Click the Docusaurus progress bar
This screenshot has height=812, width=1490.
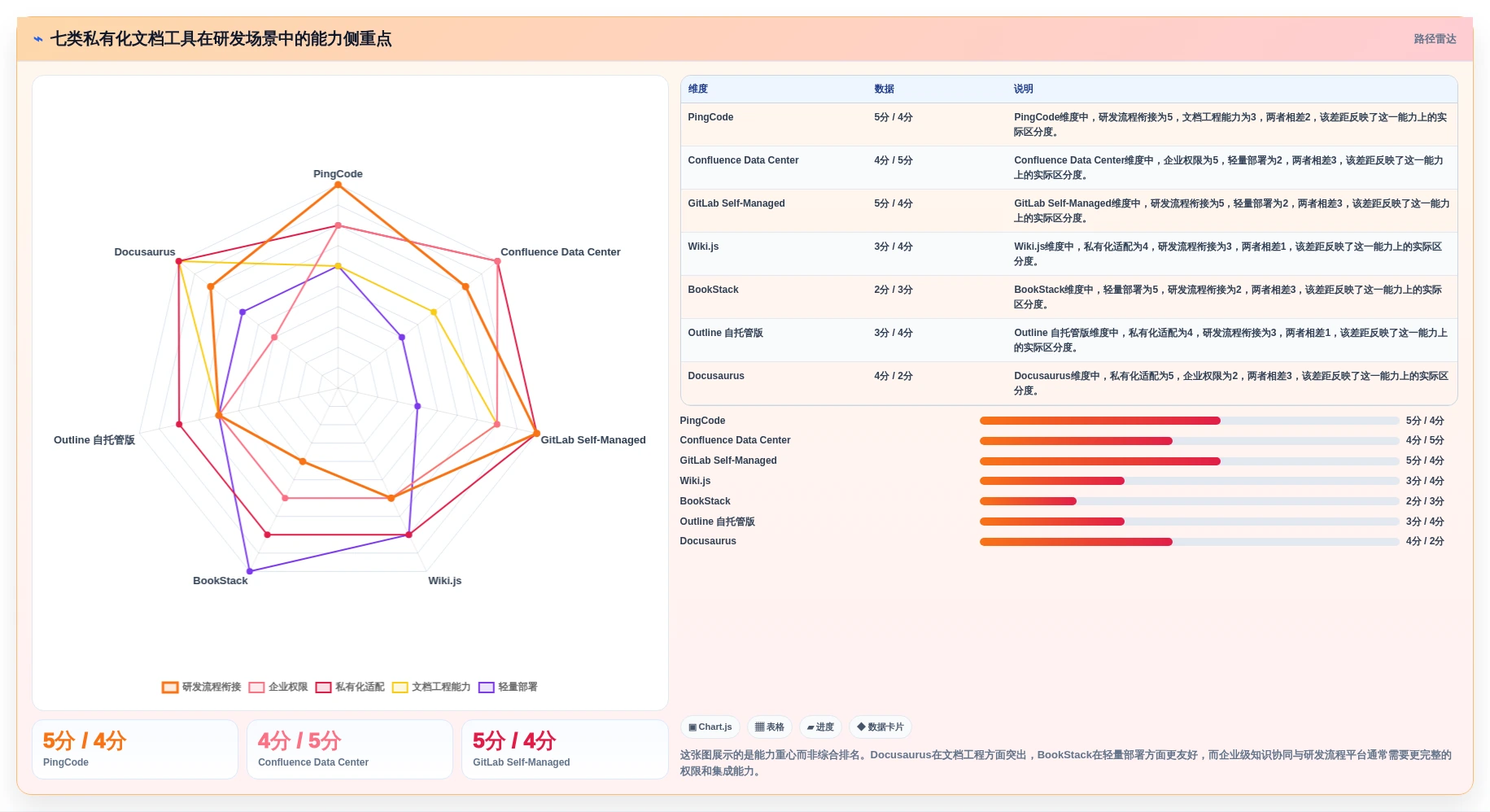(x=1189, y=542)
